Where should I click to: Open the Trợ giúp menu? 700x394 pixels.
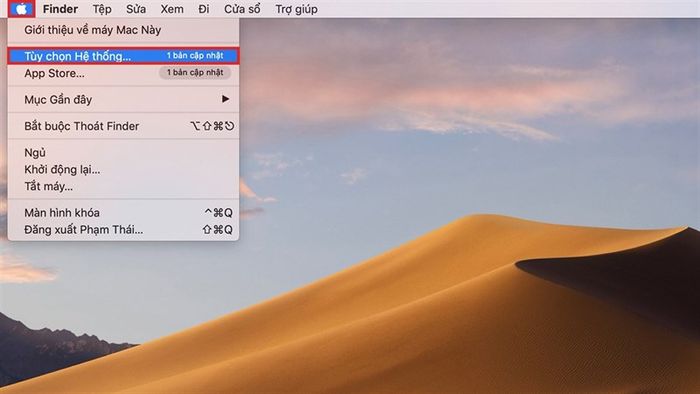pos(296,9)
